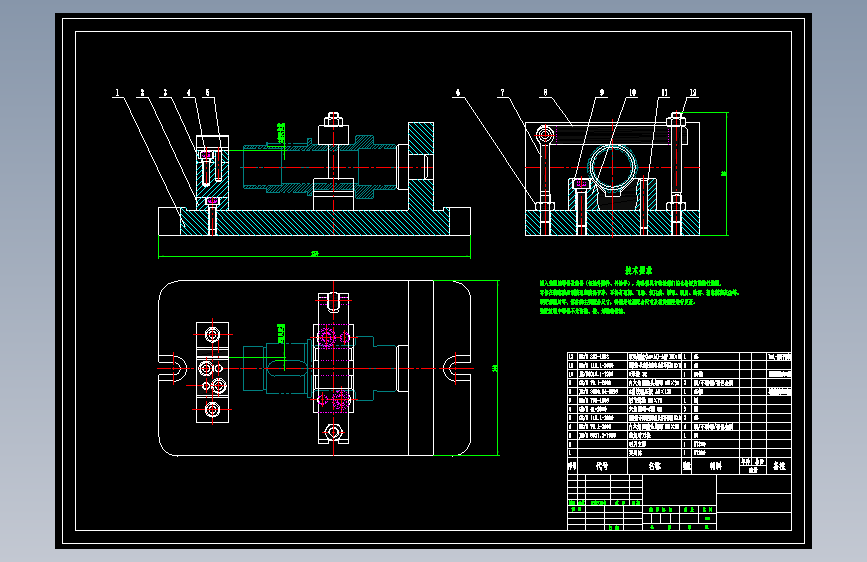This screenshot has width=867, height=562.
Task: Click part callout number 3
Action: click(165, 92)
